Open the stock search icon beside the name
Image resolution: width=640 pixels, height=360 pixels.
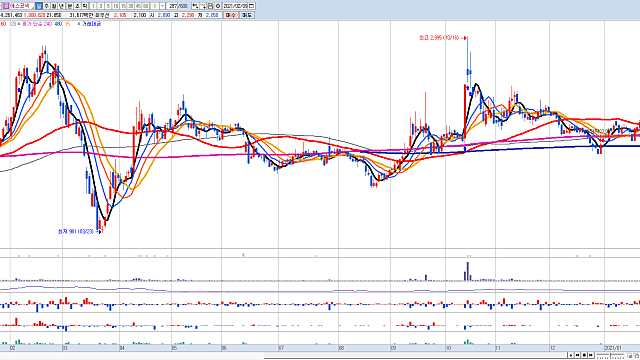coord(5,6)
